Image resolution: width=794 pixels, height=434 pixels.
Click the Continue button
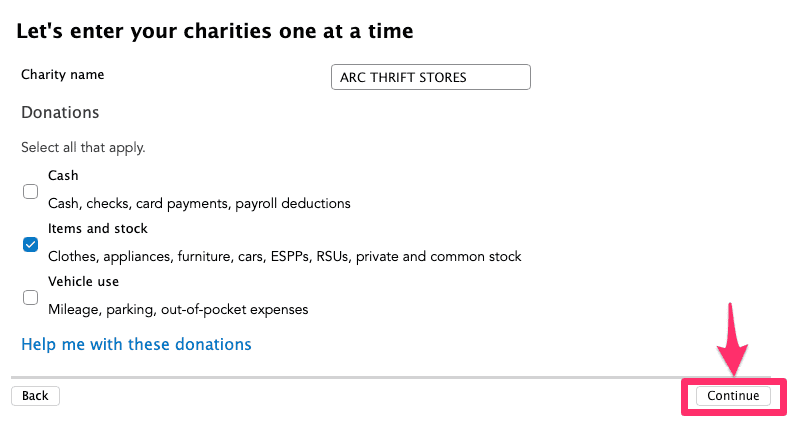click(733, 396)
